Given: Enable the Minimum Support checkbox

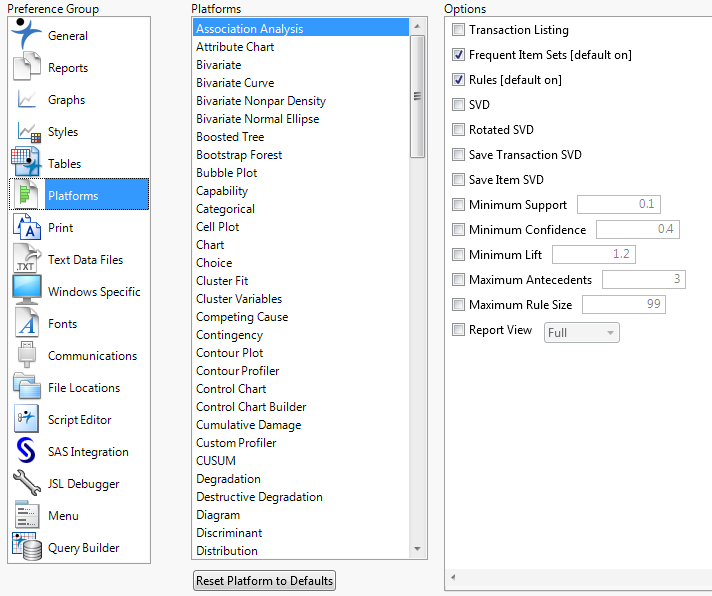Looking at the screenshot, I should (x=459, y=205).
